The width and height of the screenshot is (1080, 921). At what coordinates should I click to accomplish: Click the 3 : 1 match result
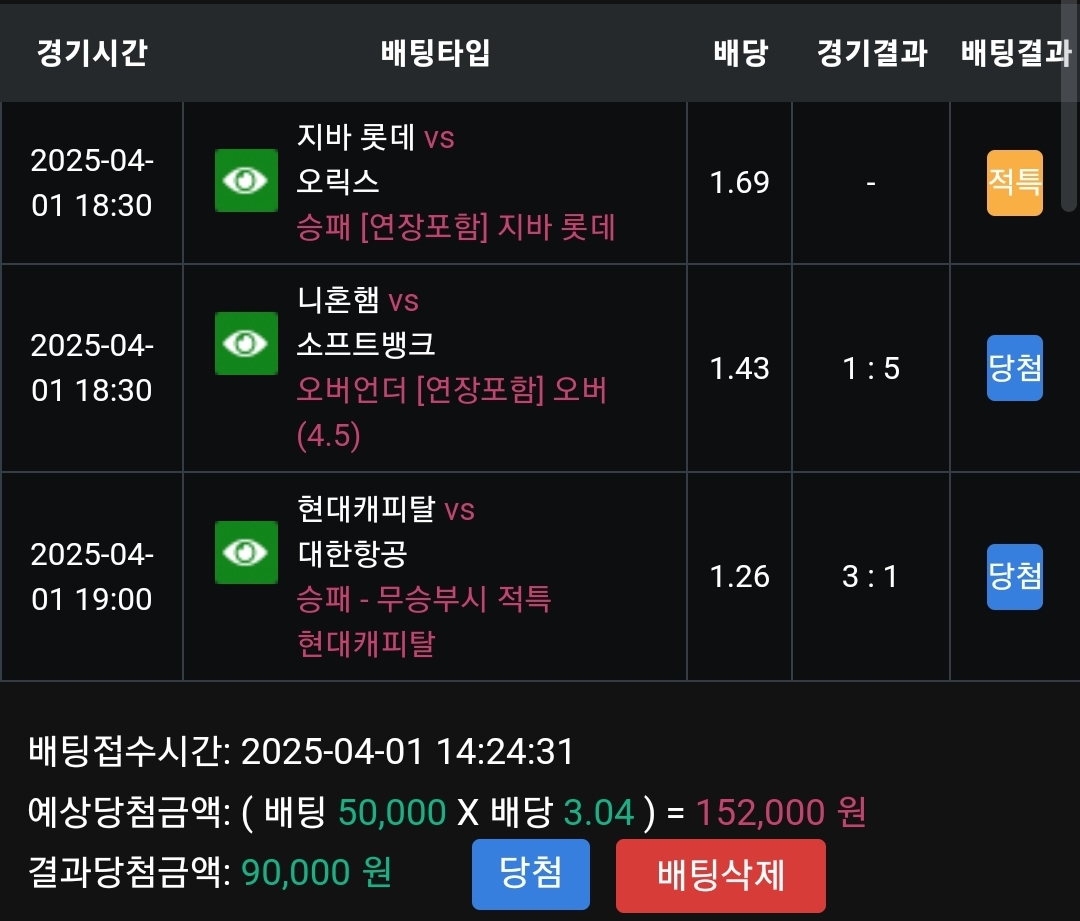(x=870, y=576)
